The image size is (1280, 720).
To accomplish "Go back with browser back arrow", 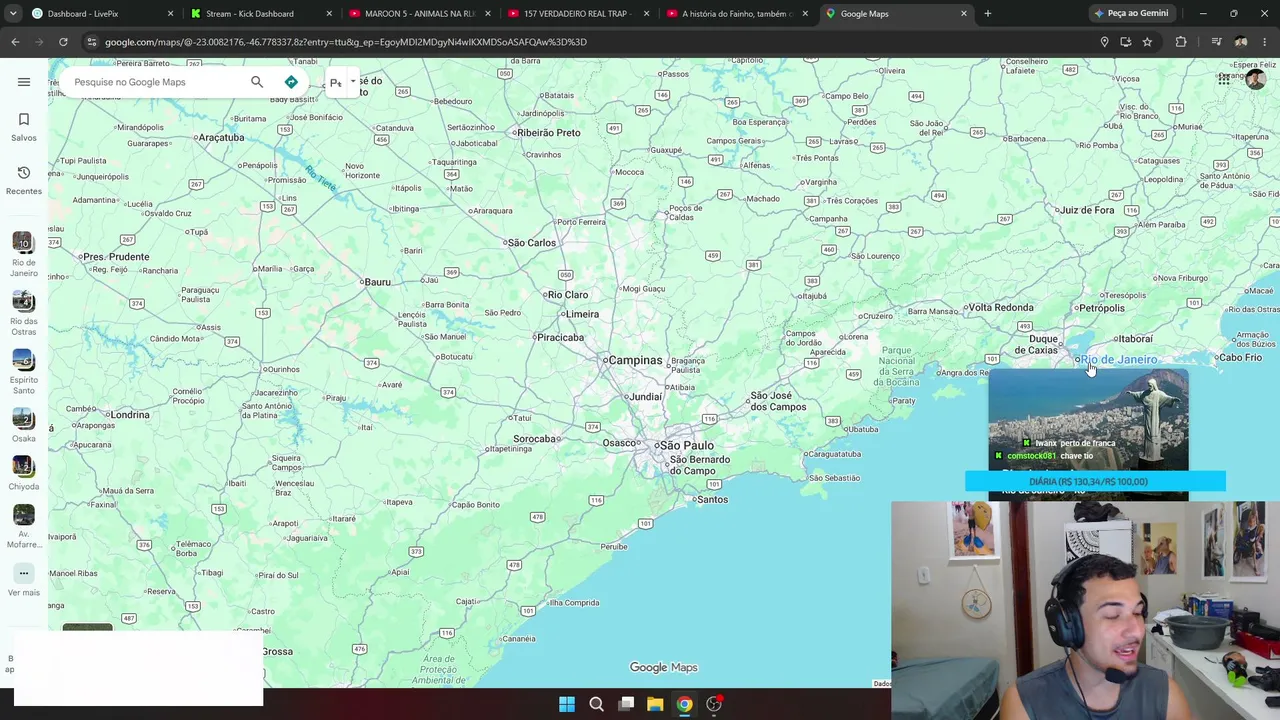I will tap(15, 42).
